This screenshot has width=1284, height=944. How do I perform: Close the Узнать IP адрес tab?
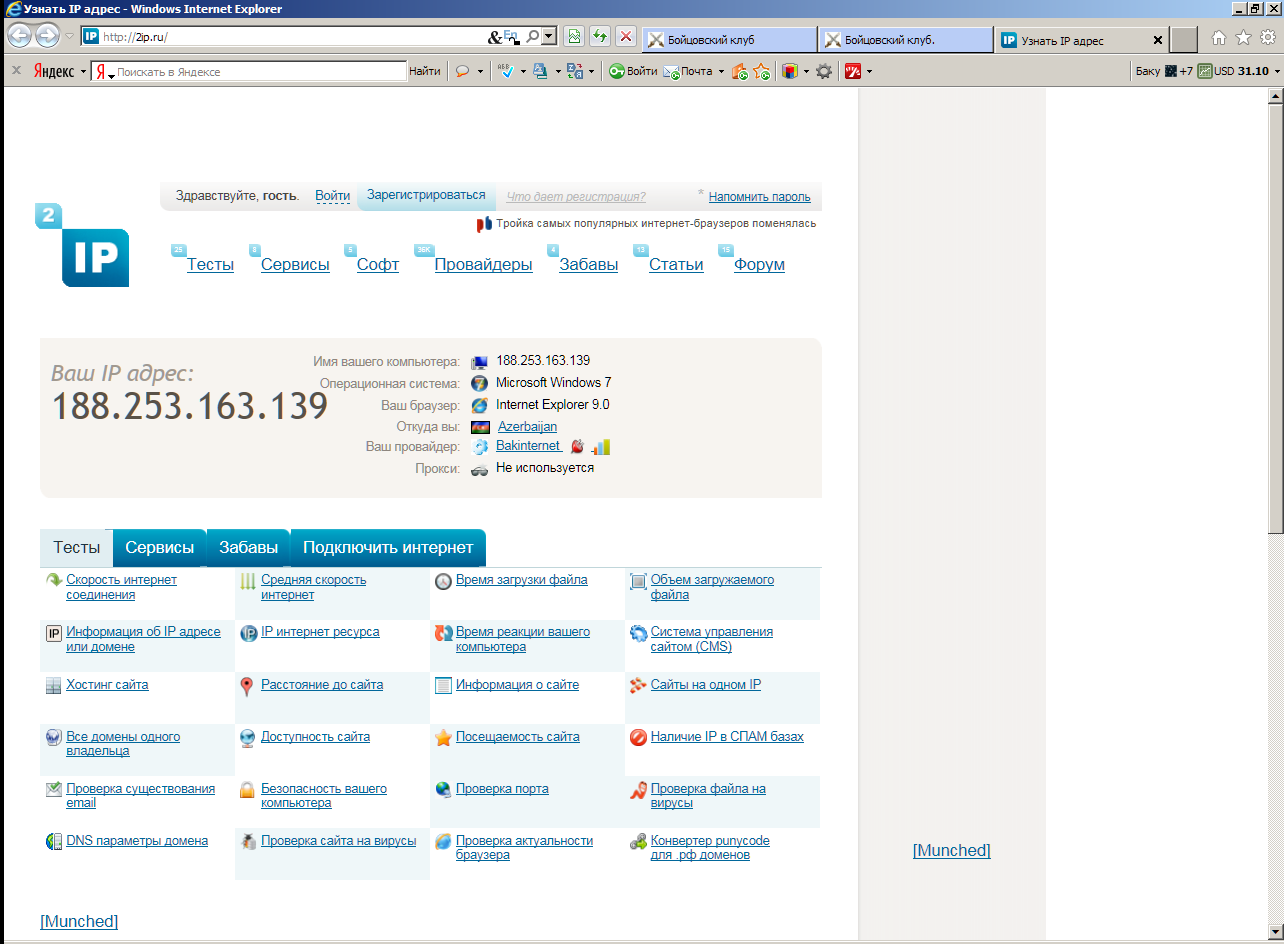click(1158, 41)
